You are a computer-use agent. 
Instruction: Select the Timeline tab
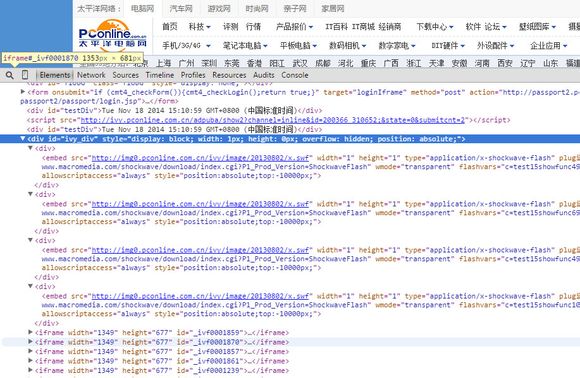point(160,75)
